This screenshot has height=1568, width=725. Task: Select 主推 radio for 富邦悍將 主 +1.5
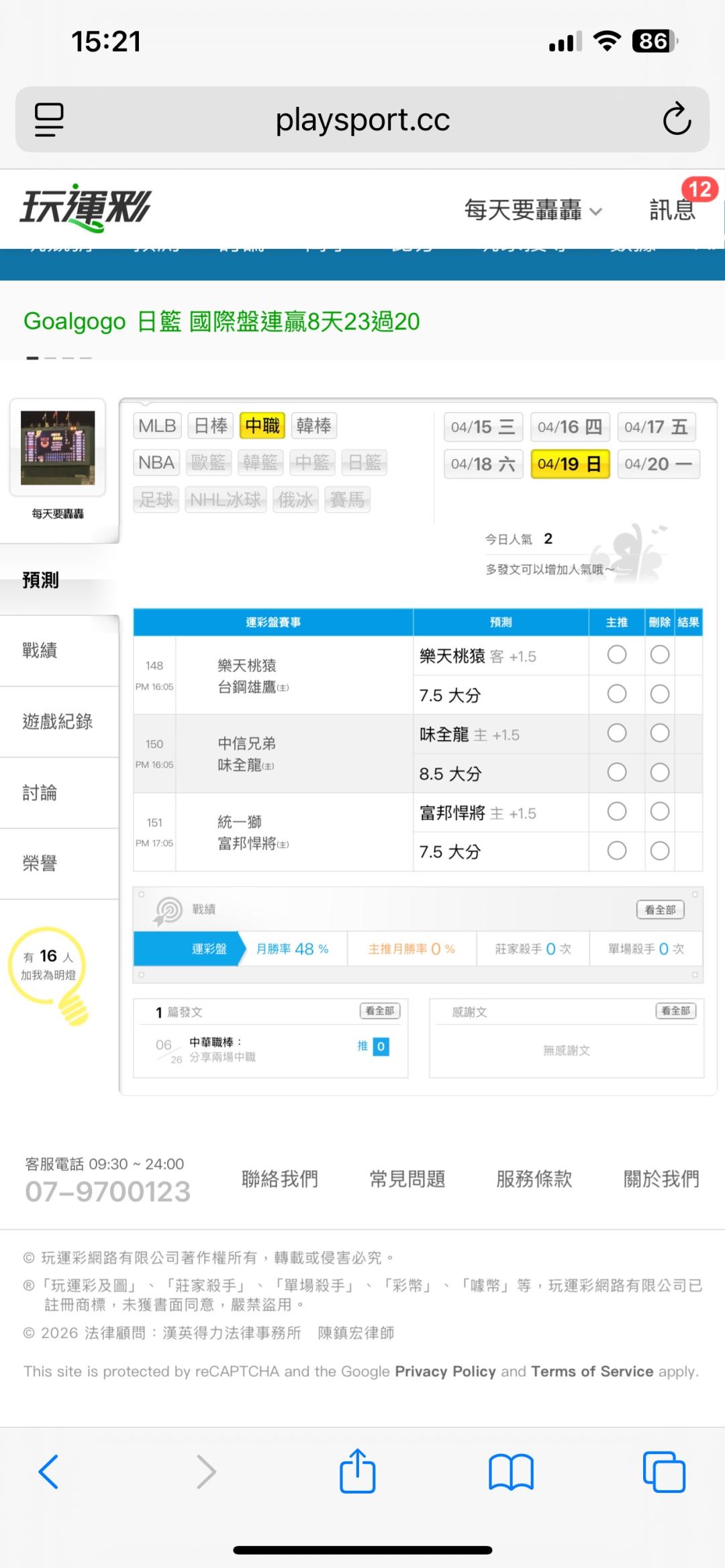(x=616, y=812)
